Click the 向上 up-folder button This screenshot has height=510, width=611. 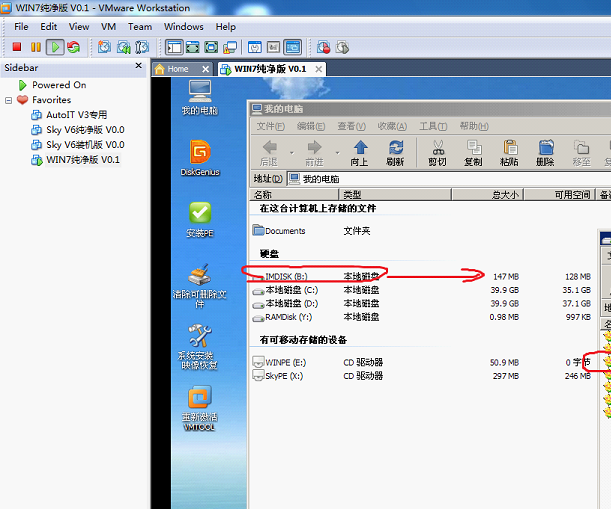359,153
